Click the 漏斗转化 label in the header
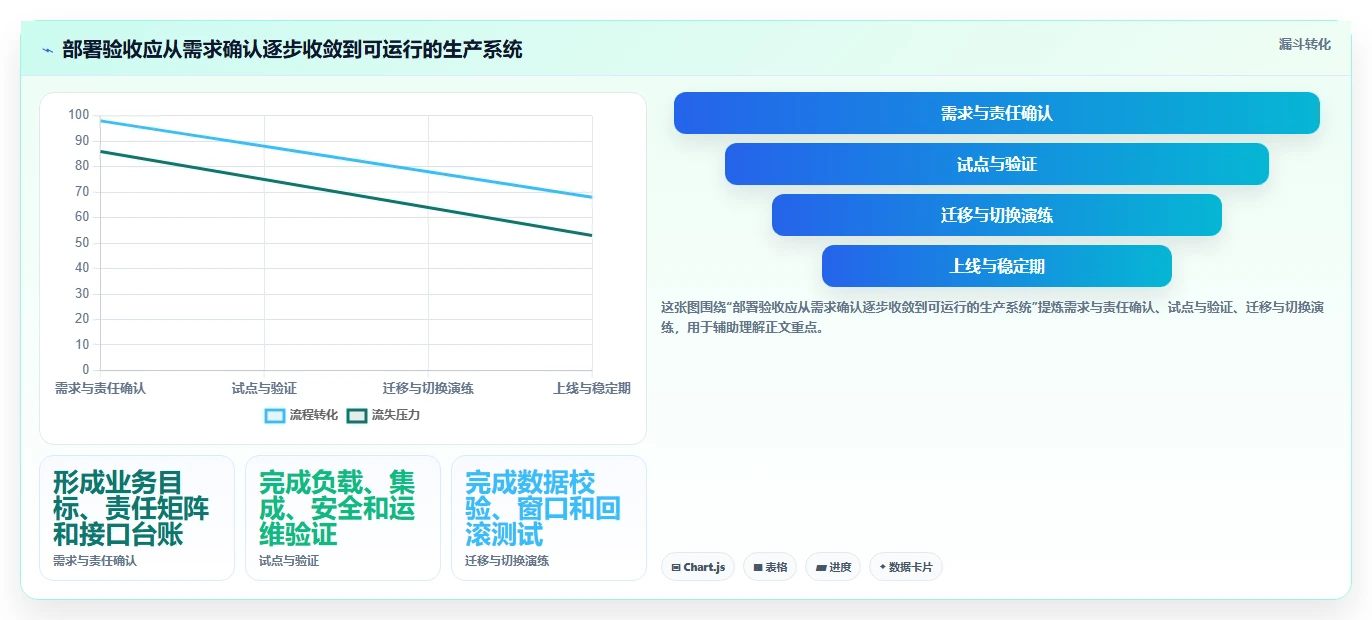Image resolution: width=1372 pixels, height=620 pixels. click(1305, 44)
